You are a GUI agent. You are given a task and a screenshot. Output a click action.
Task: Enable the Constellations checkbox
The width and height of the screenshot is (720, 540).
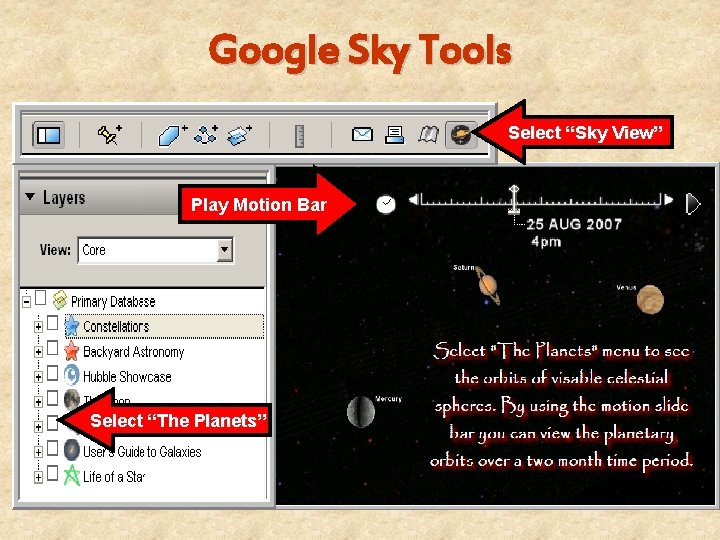(53, 323)
